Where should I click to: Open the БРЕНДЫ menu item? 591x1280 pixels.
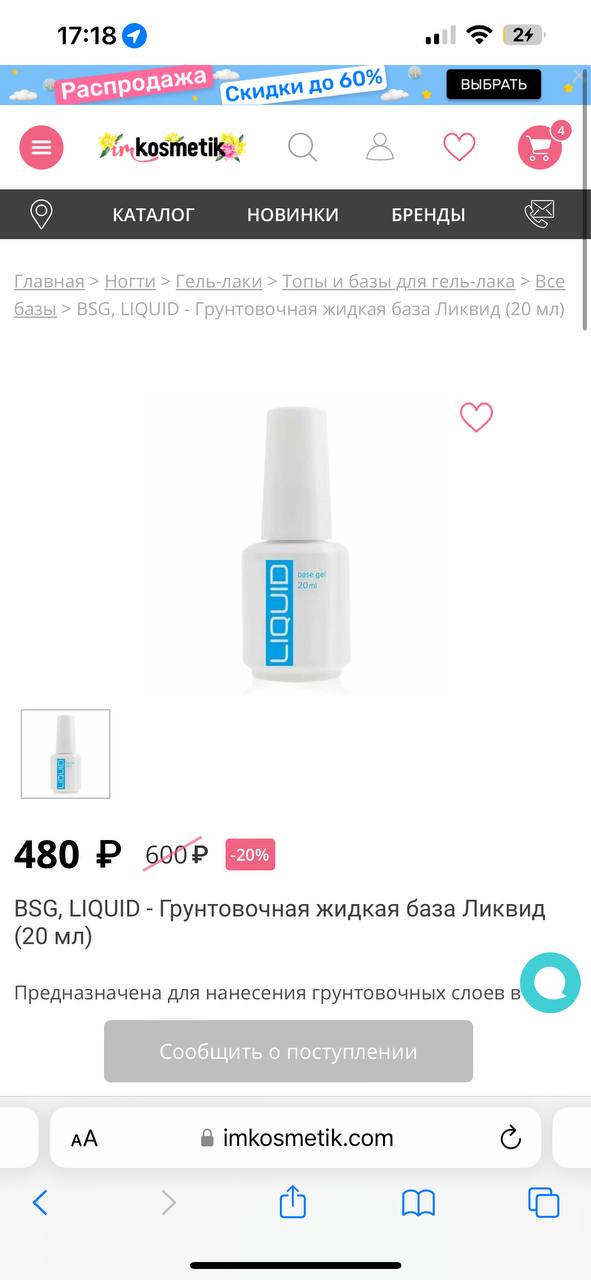coord(428,214)
